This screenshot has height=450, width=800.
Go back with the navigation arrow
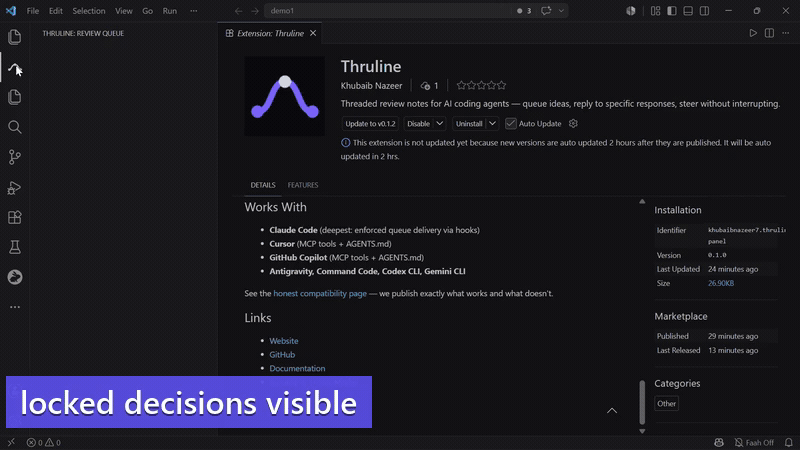pyautogui.click(x=238, y=11)
